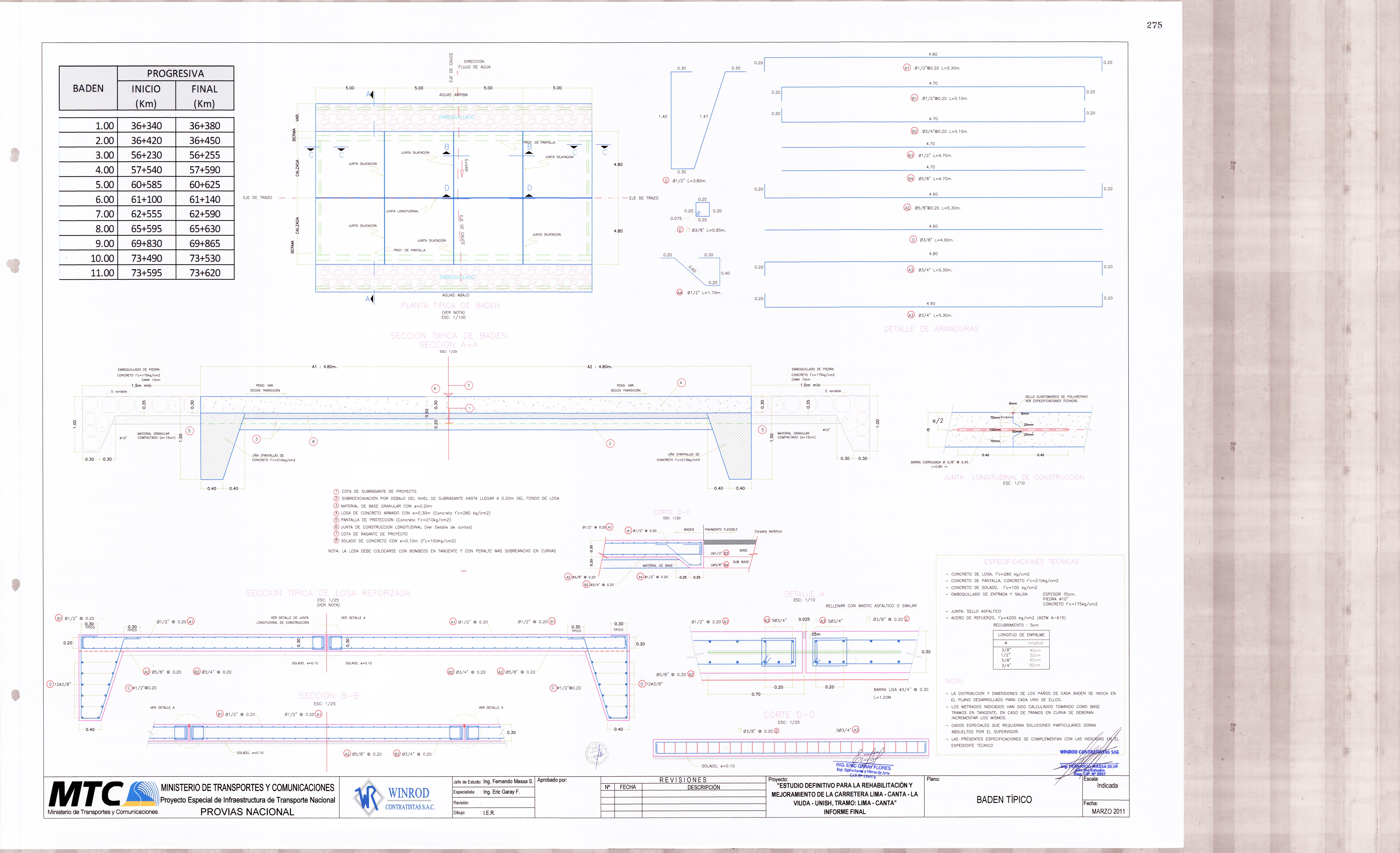Click the NOTA: heading
The width and height of the screenshot is (1400, 853).
pyautogui.click(x=955, y=681)
